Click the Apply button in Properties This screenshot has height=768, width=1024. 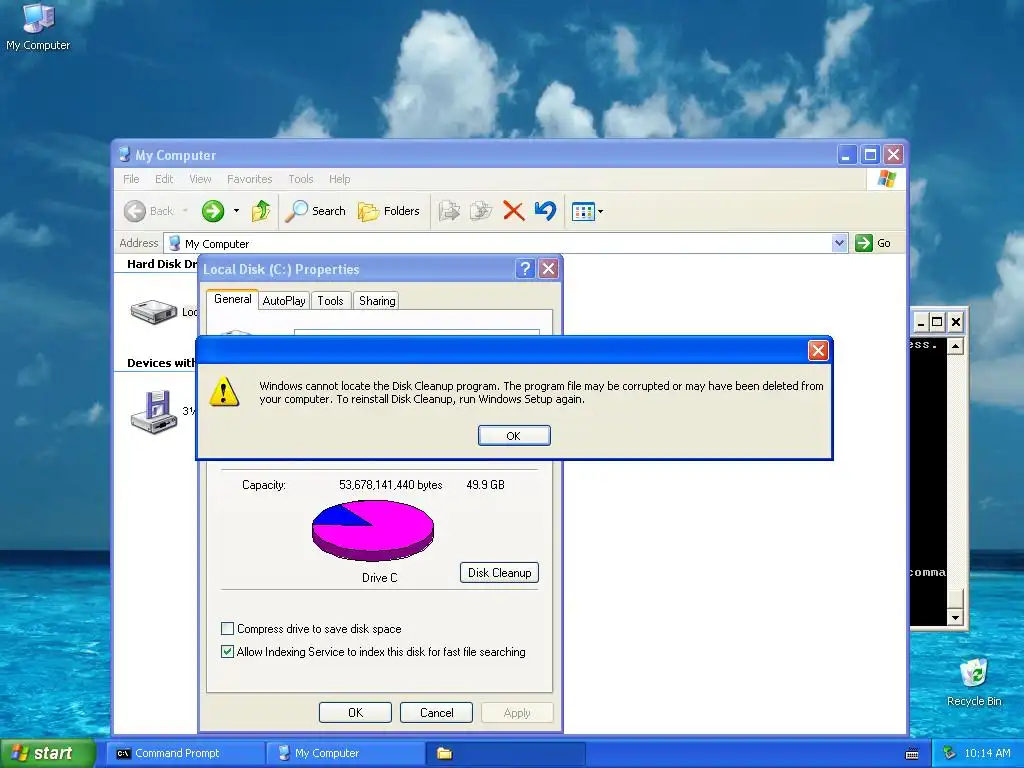(x=517, y=712)
